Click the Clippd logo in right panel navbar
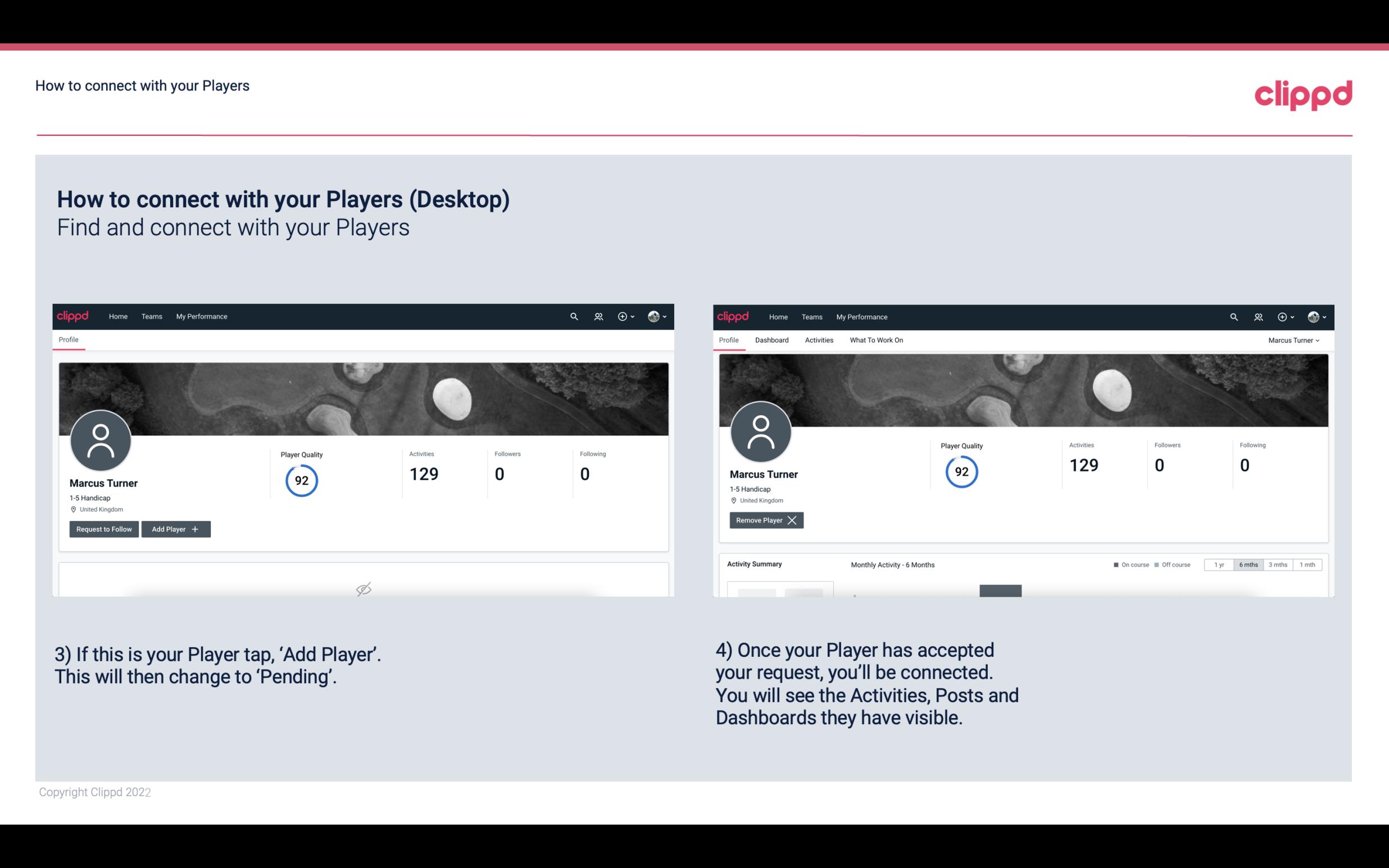 click(734, 316)
